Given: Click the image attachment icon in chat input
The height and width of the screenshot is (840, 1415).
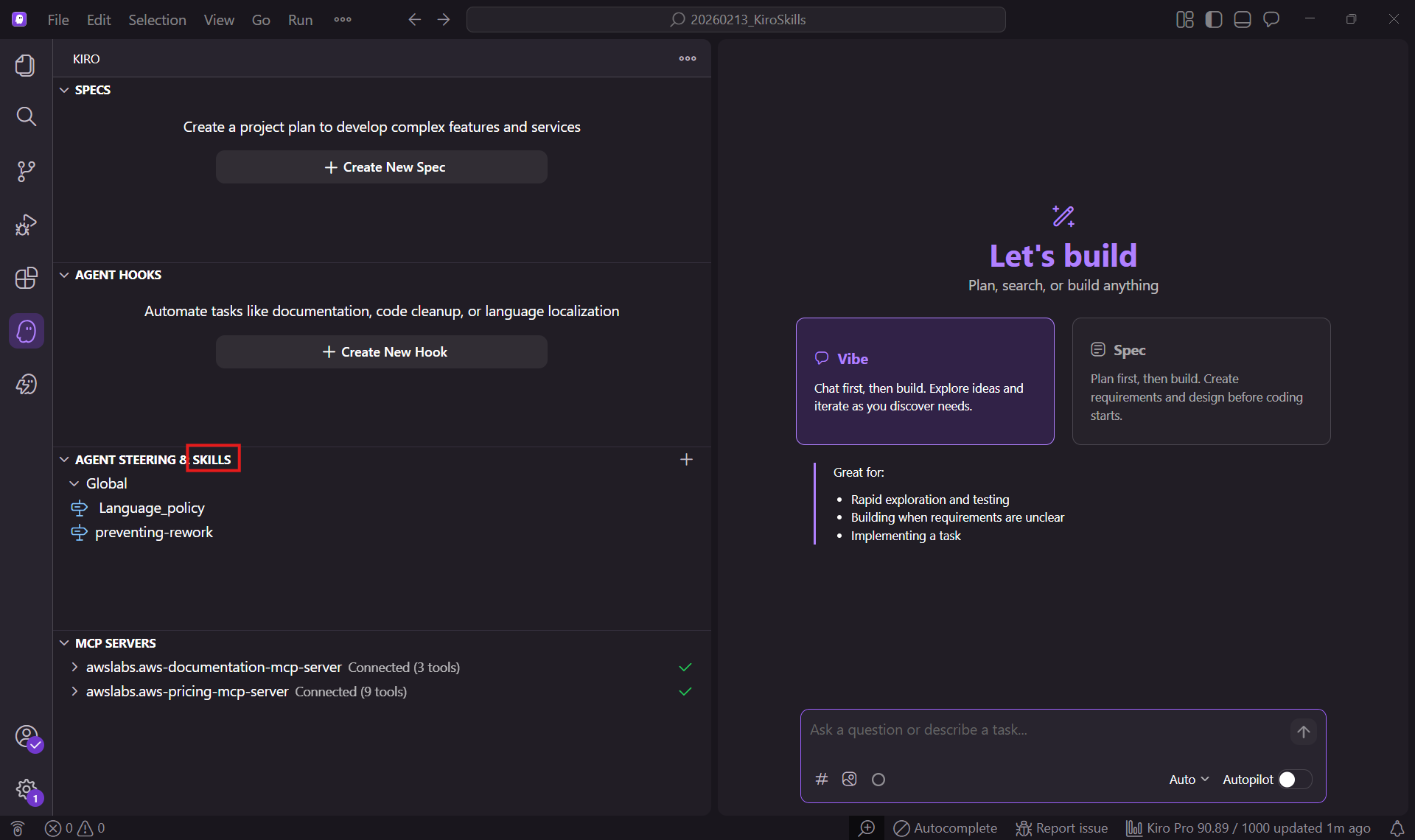Looking at the screenshot, I should coord(849,779).
